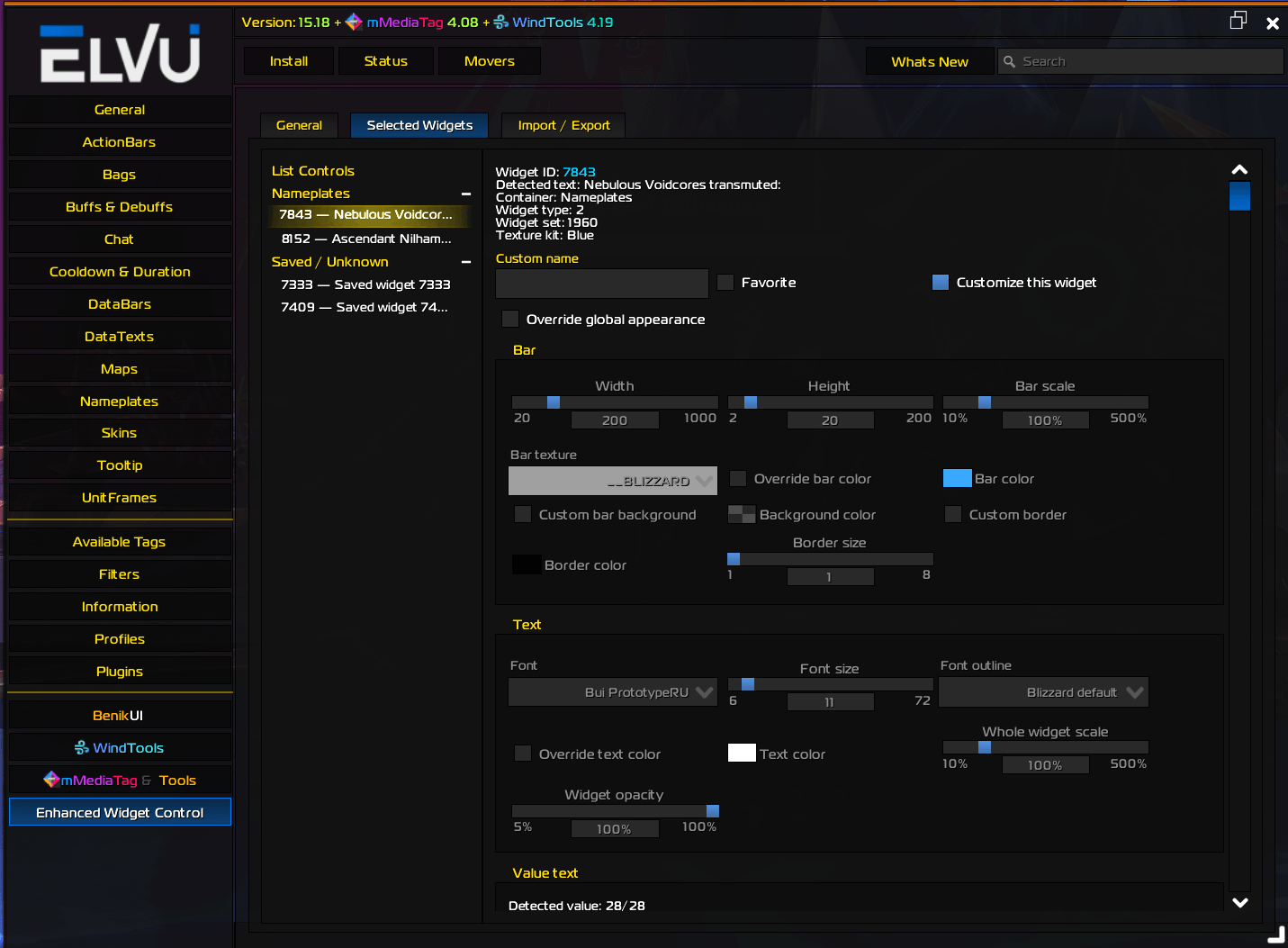Click the Bar scale slider handle
The width and height of the screenshot is (1288, 948).
[985, 402]
